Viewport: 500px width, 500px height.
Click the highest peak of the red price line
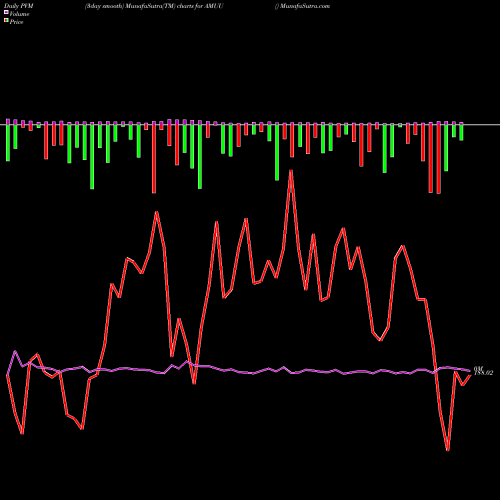pyautogui.click(x=291, y=171)
